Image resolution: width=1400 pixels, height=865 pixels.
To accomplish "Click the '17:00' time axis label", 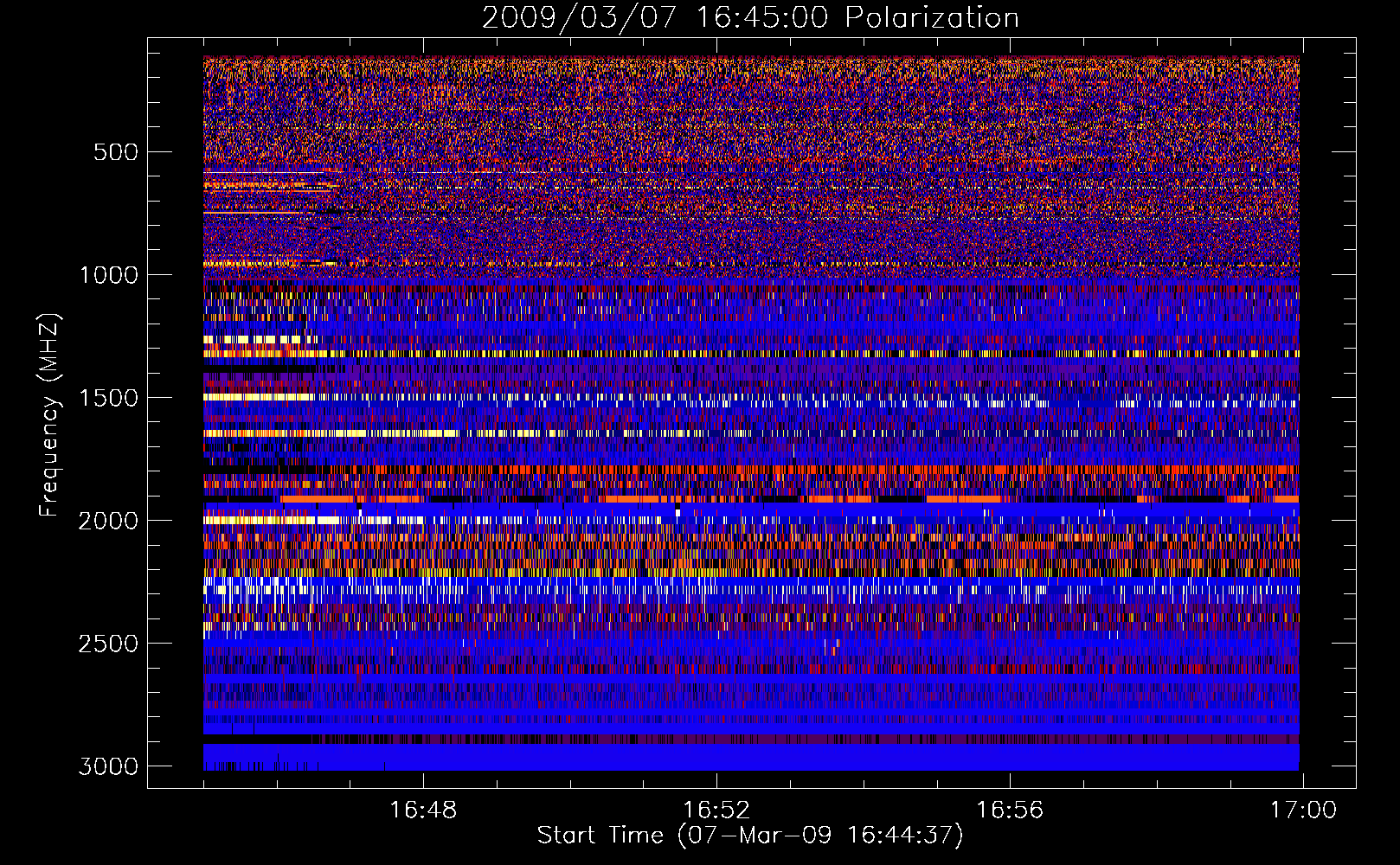I will (x=1303, y=811).
